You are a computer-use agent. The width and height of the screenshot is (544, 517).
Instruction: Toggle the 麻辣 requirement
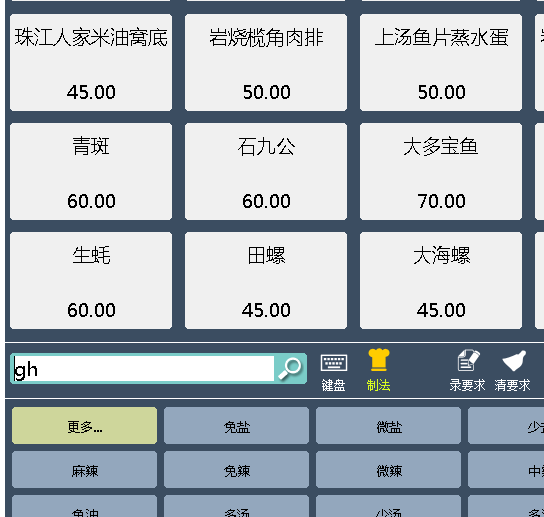tap(84, 470)
